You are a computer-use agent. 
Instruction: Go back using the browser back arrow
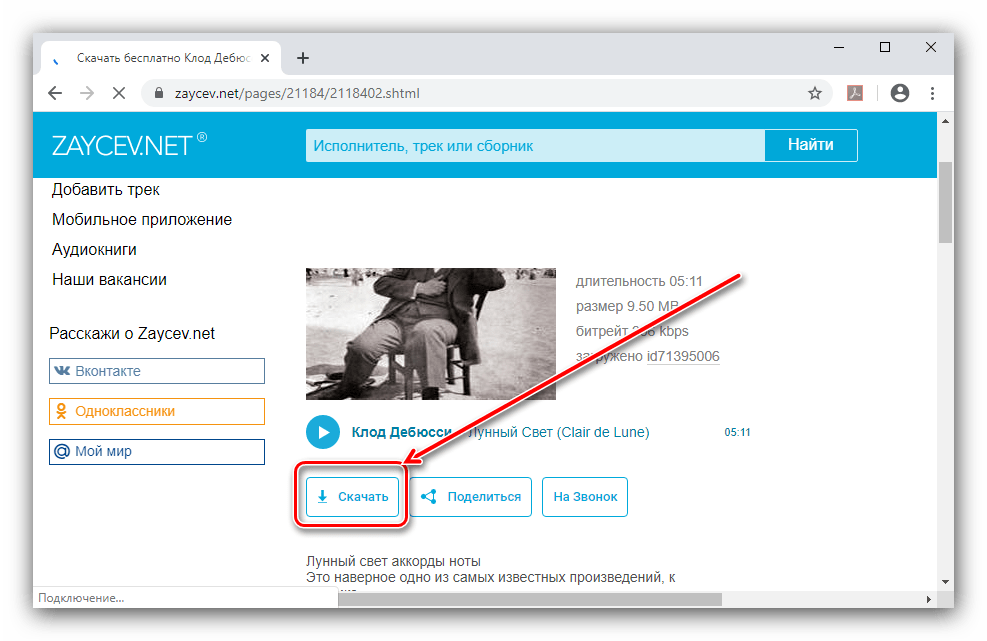point(55,93)
